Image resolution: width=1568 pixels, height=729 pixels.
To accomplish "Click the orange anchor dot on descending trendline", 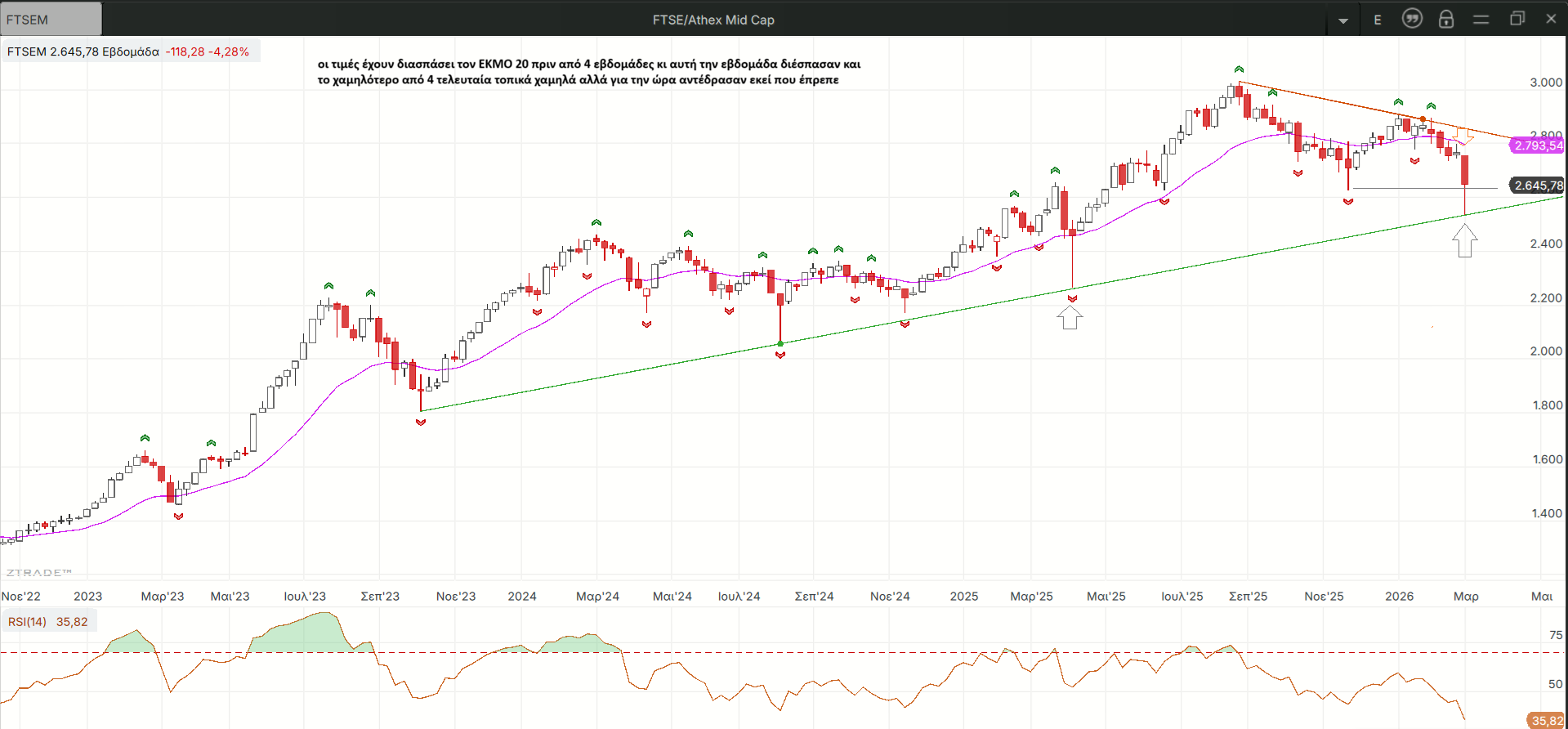I will click(x=1423, y=119).
